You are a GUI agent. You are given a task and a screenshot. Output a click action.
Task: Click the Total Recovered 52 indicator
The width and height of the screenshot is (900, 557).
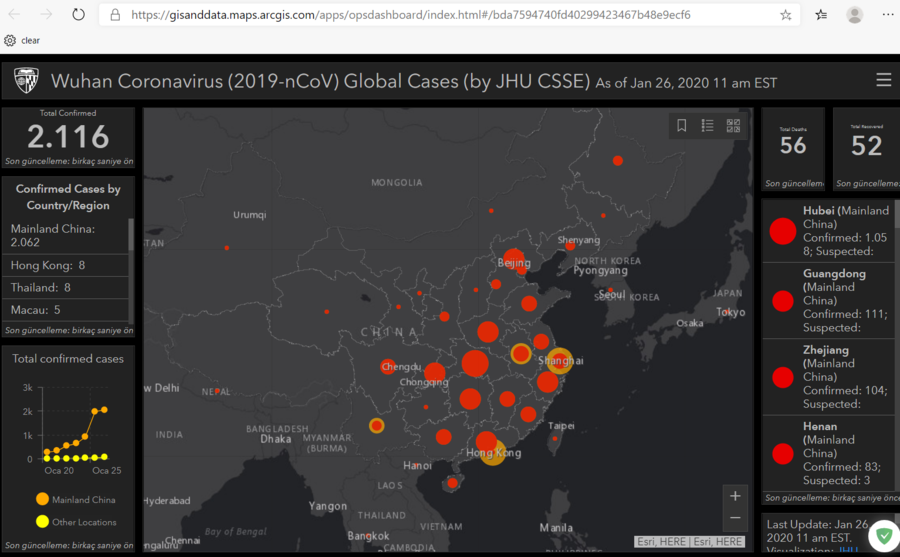pos(866,149)
